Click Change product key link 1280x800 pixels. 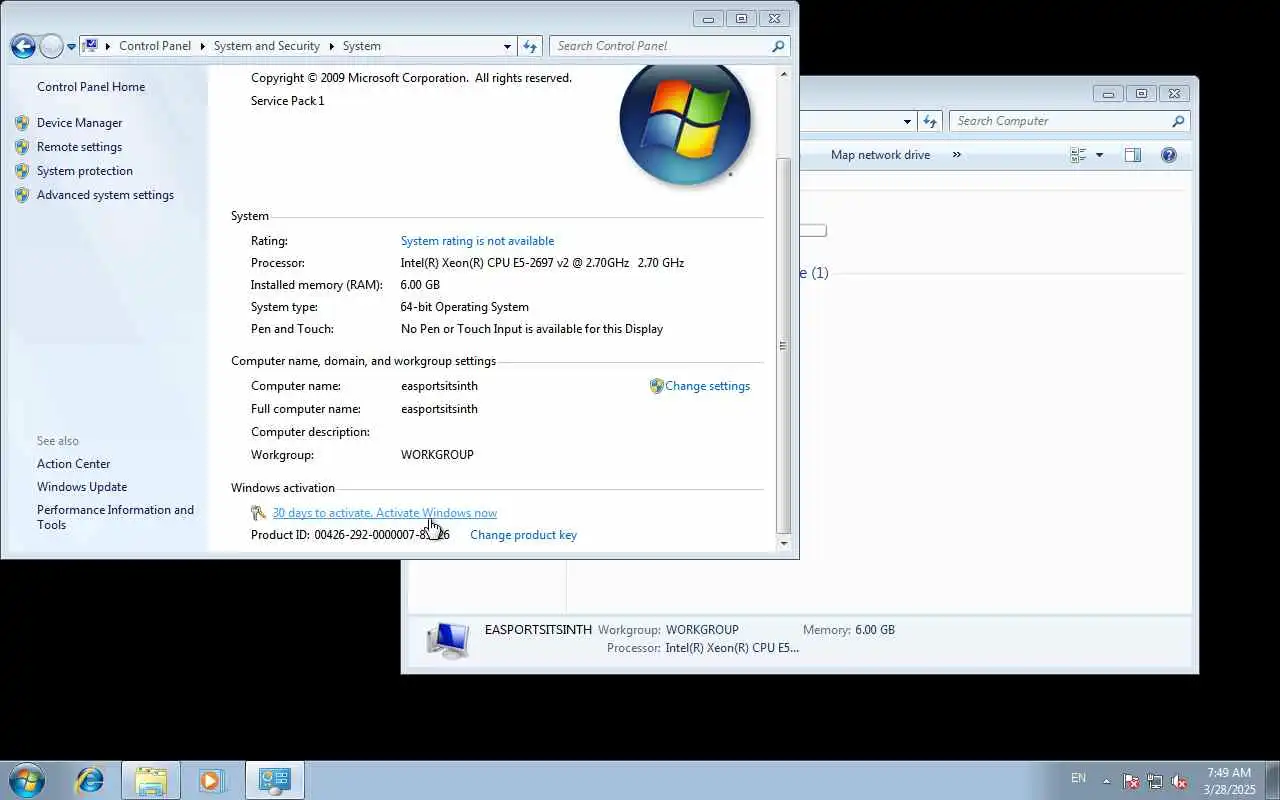tap(523, 535)
